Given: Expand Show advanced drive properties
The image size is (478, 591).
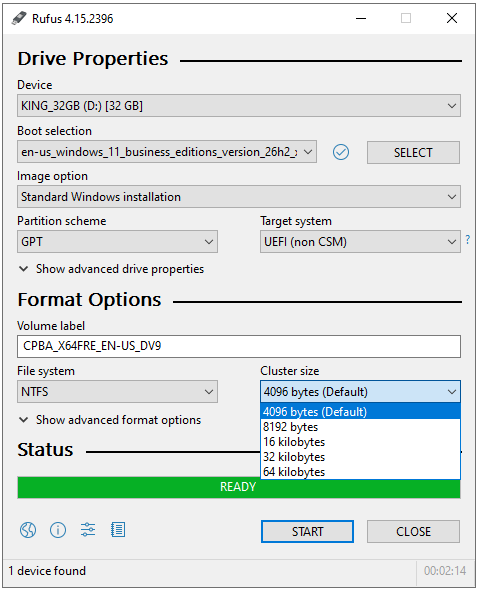Looking at the screenshot, I should pyautogui.click(x=111, y=269).
